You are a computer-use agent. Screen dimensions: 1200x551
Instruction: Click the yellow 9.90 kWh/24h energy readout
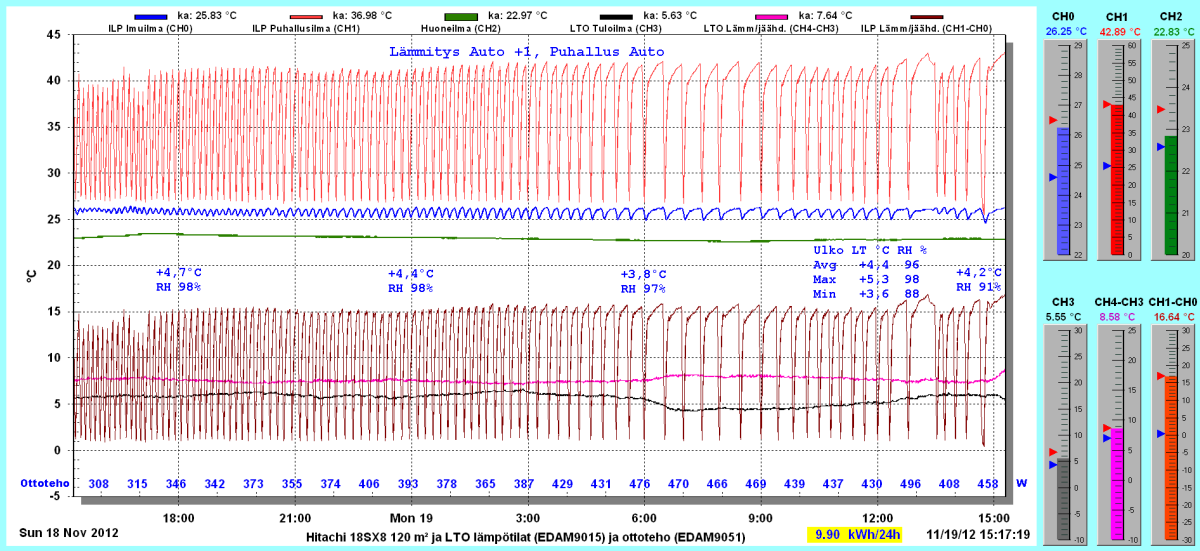pos(855,534)
